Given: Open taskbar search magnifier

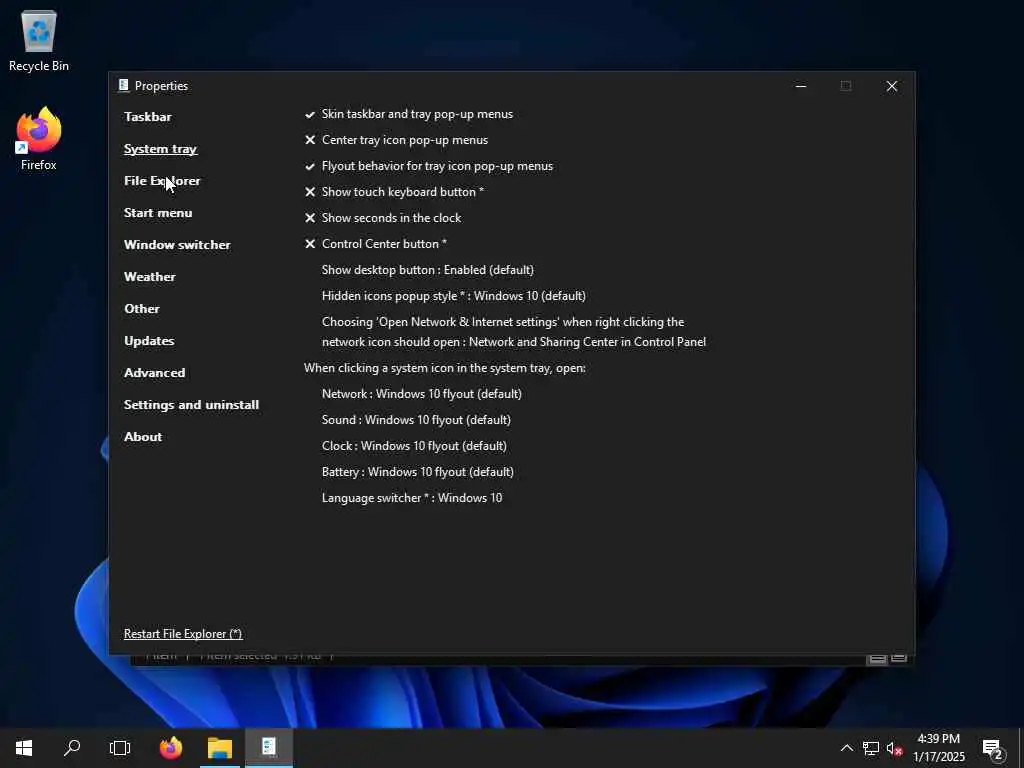Looking at the screenshot, I should (x=72, y=748).
